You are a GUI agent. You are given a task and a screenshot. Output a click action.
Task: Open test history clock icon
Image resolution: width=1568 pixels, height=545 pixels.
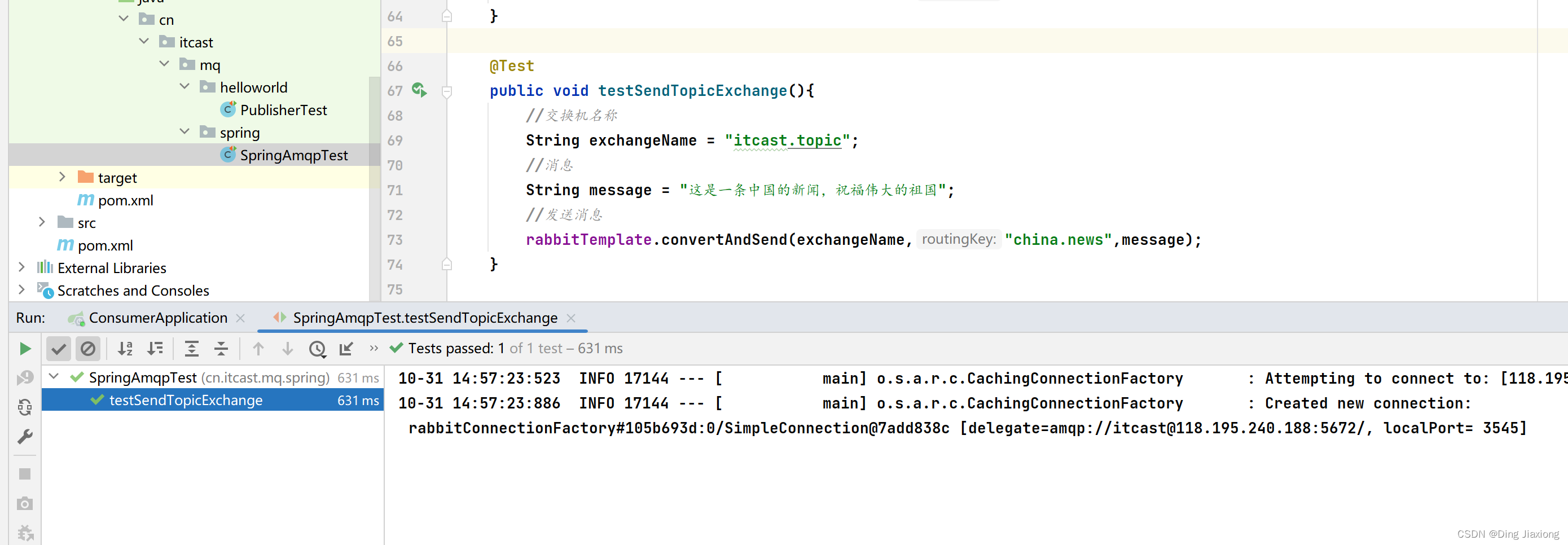(x=317, y=349)
